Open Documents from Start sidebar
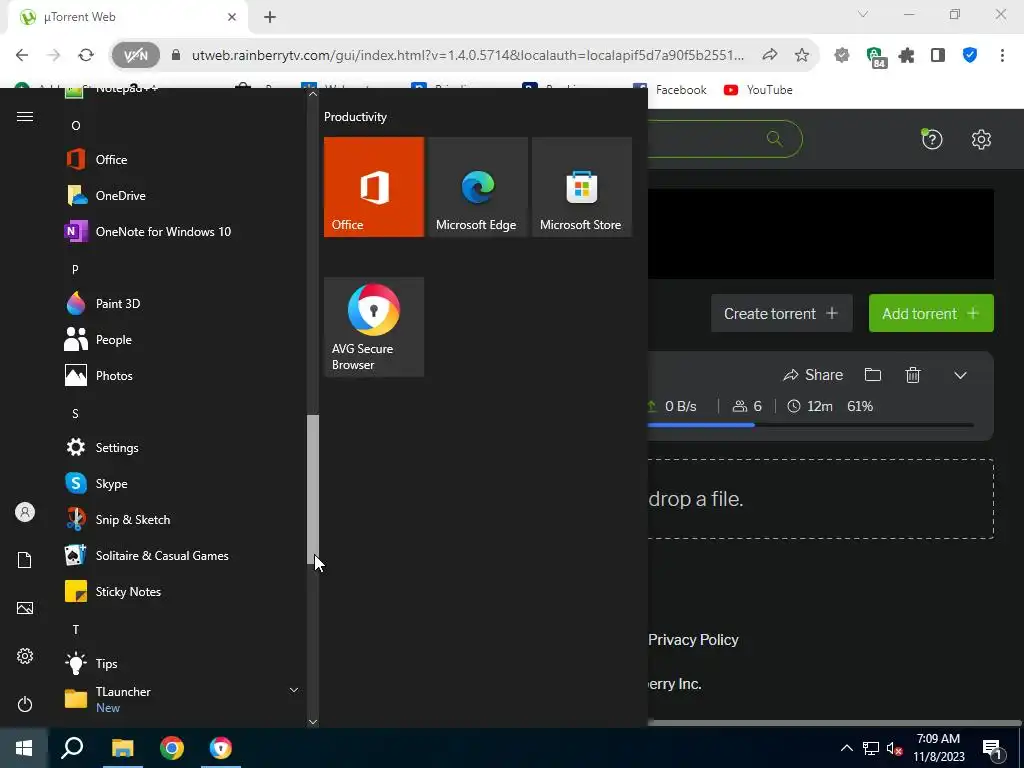The height and width of the screenshot is (768, 1024). click(x=25, y=560)
